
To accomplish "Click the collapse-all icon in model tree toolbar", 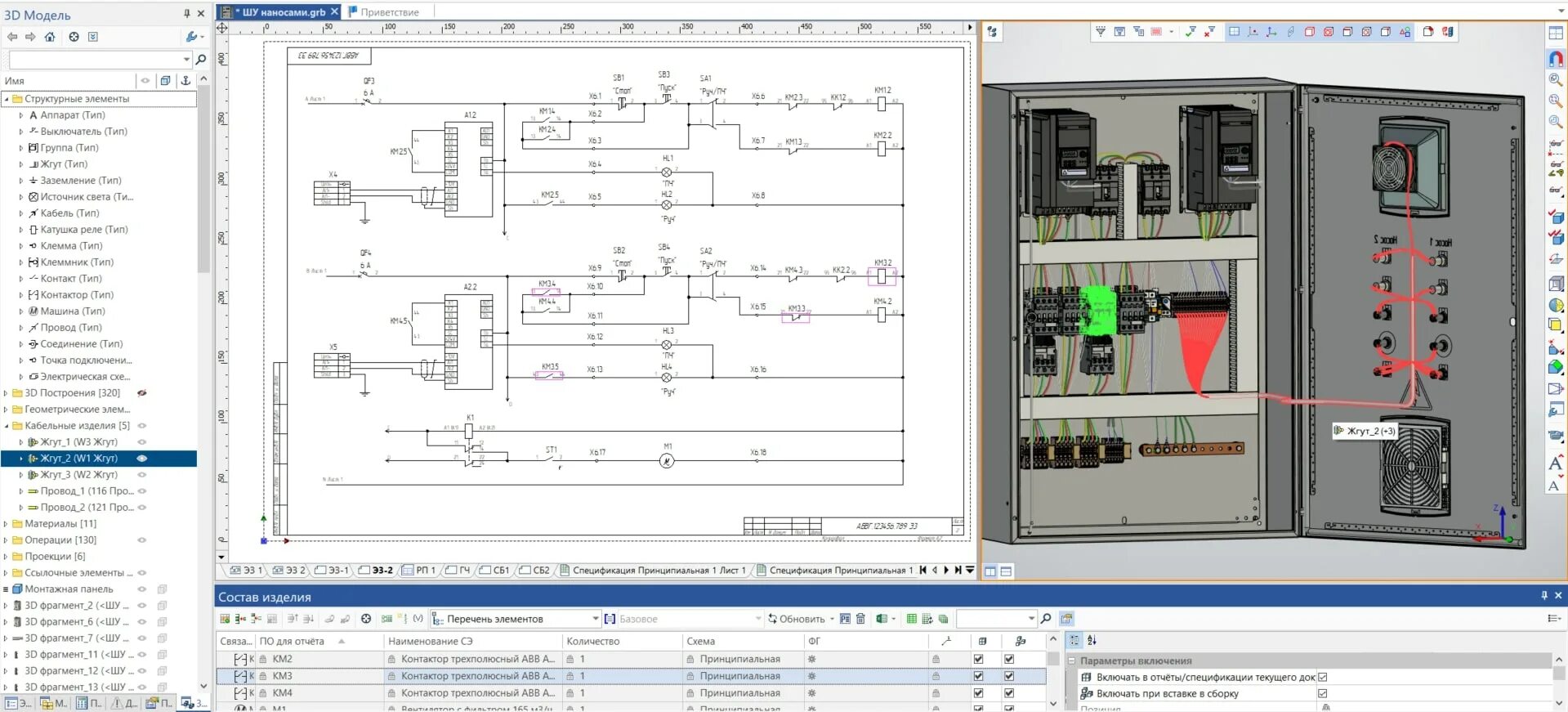I will (x=93, y=37).
